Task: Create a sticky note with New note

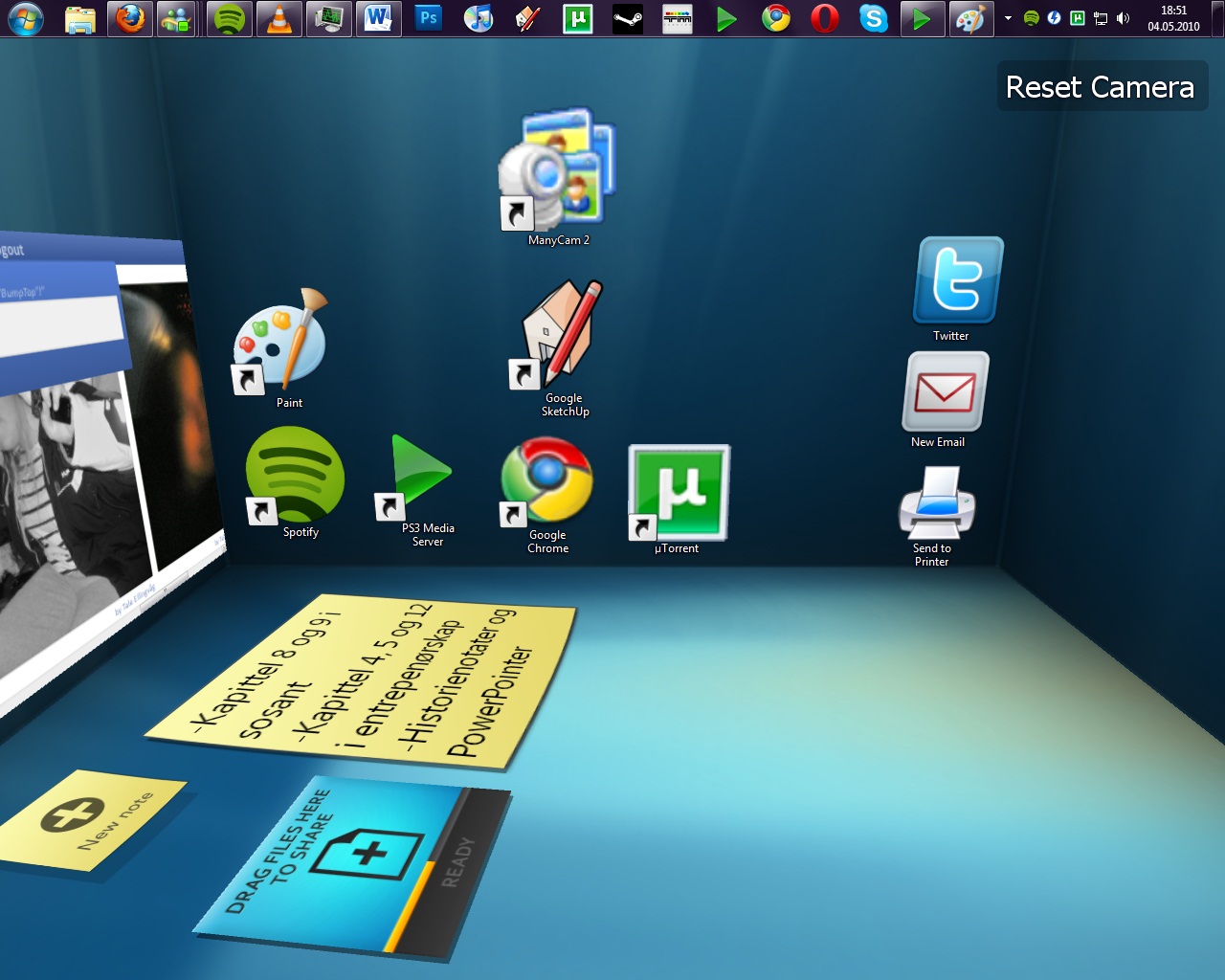Action: 91,819
